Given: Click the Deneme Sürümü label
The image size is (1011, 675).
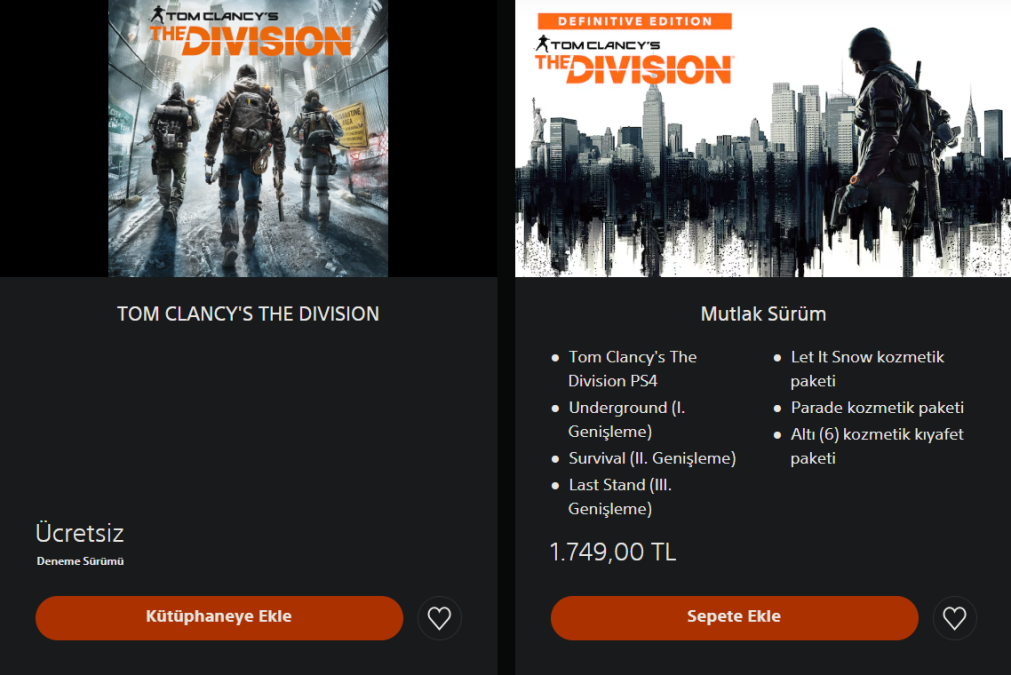Looking at the screenshot, I should [80, 561].
